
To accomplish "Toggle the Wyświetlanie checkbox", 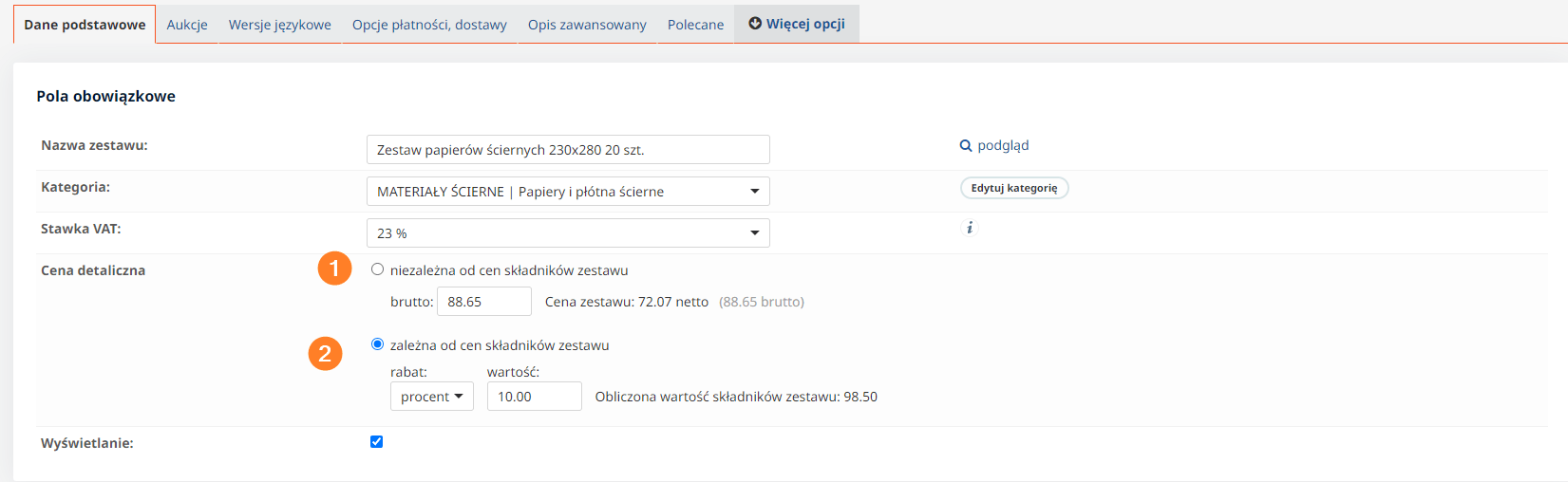I will [377, 442].
